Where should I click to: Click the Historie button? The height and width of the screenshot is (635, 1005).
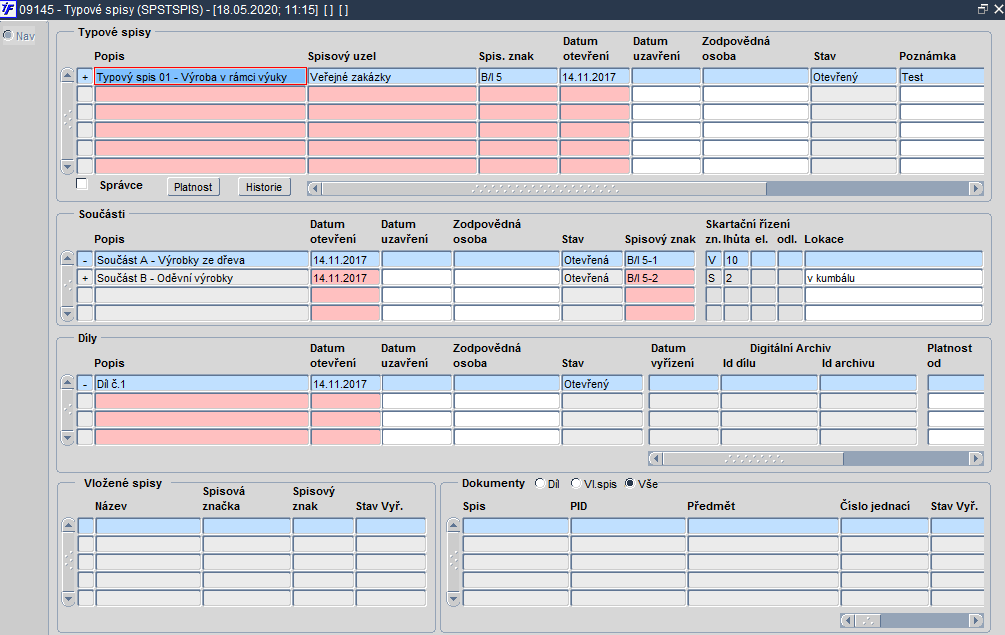264,187
